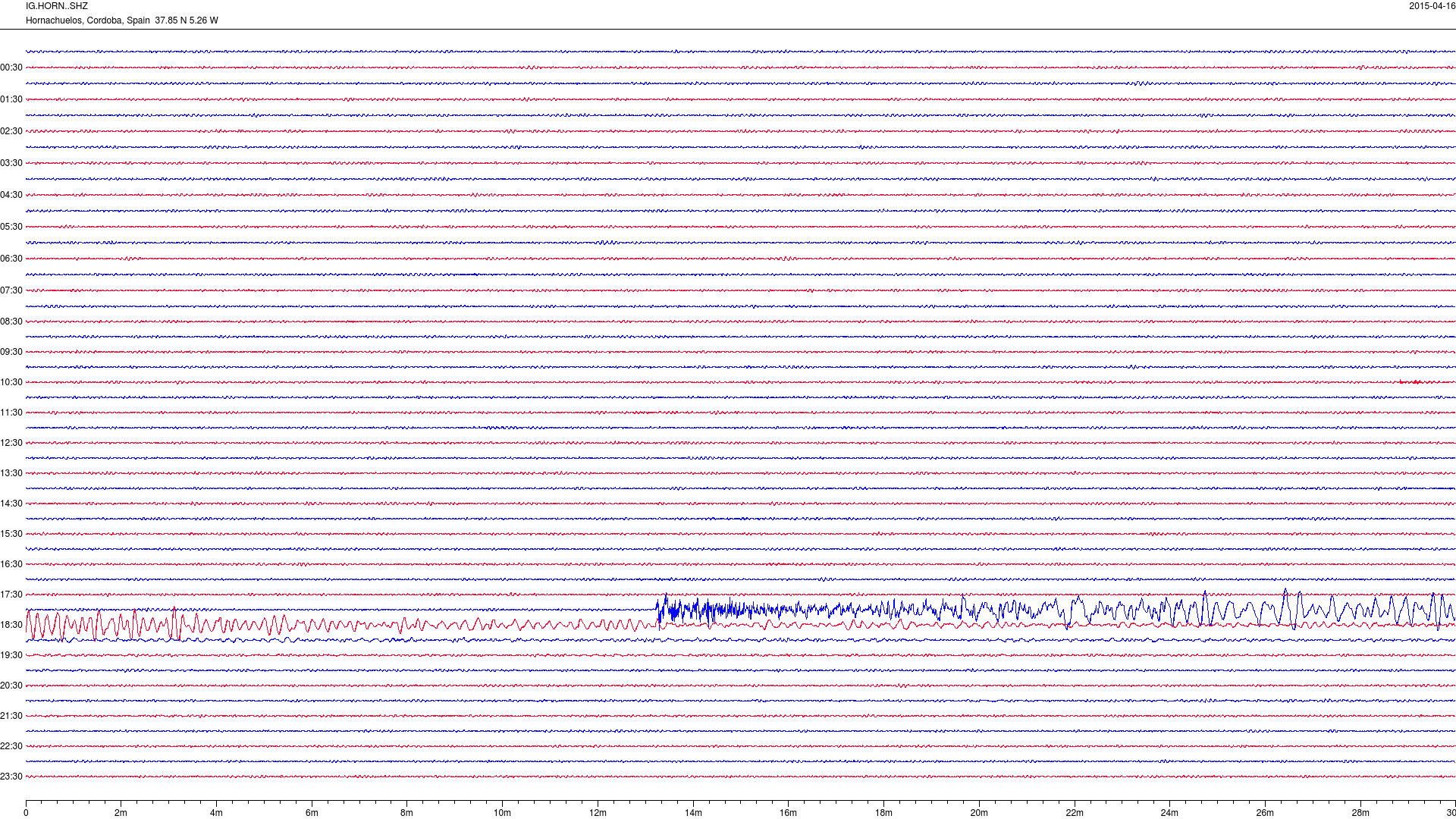Select the 23:30 time label
Screen dimensions: 1456x819
pos(11,777)
